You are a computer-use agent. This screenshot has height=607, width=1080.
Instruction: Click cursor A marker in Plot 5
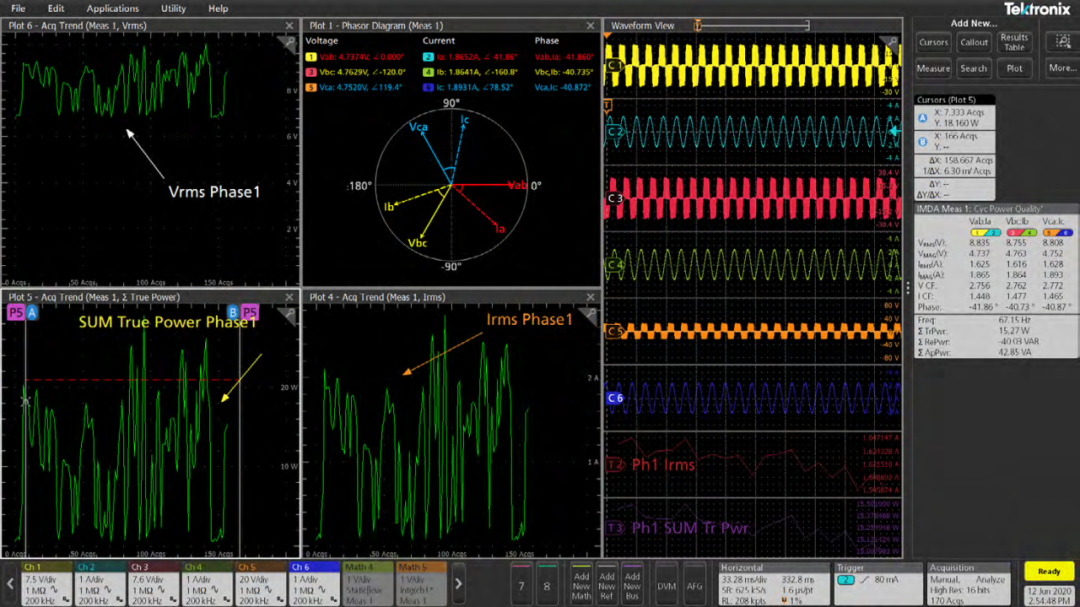(x=32, y=313)
